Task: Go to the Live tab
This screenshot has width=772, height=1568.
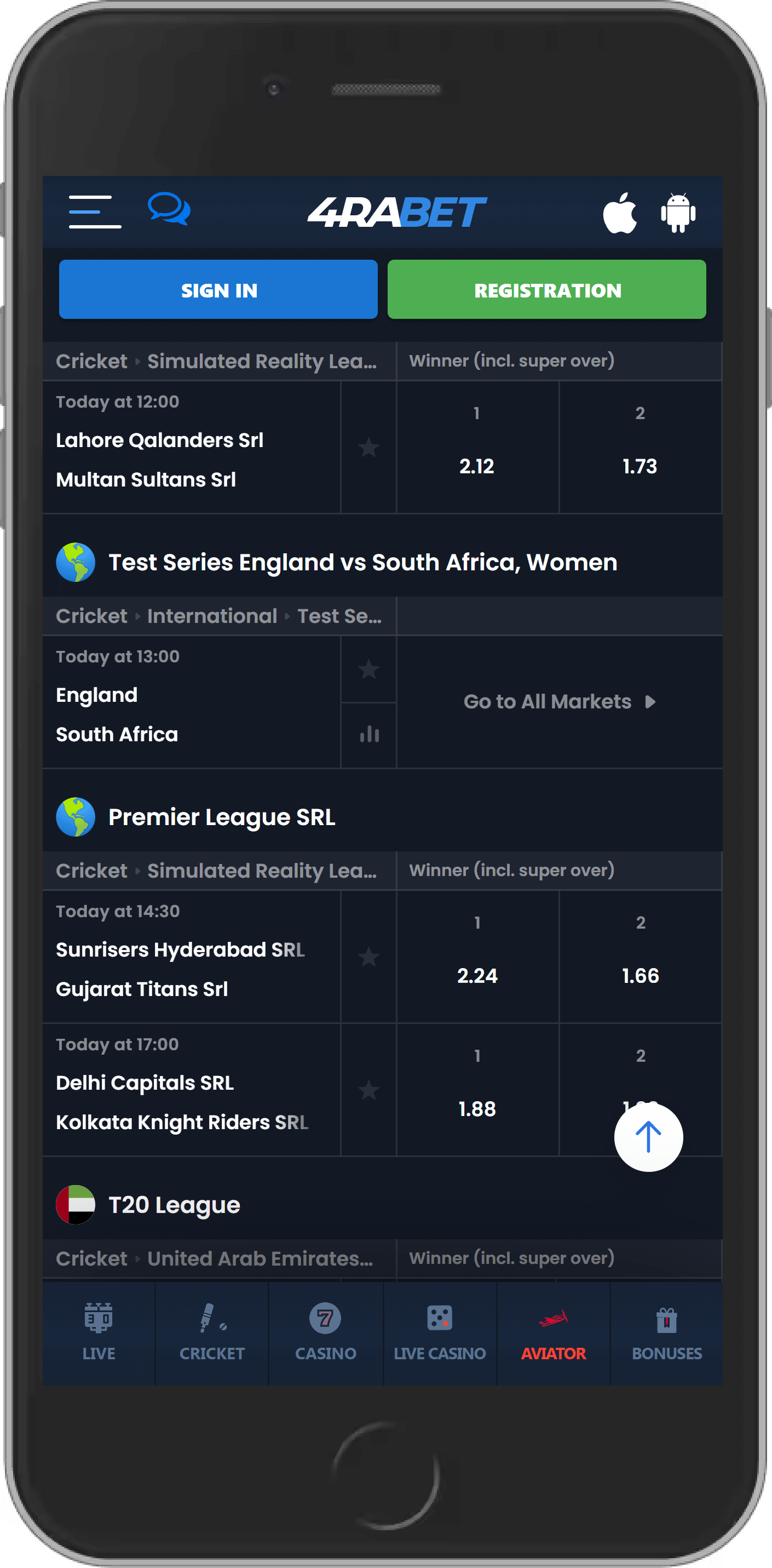Action: coord(99,1333)
